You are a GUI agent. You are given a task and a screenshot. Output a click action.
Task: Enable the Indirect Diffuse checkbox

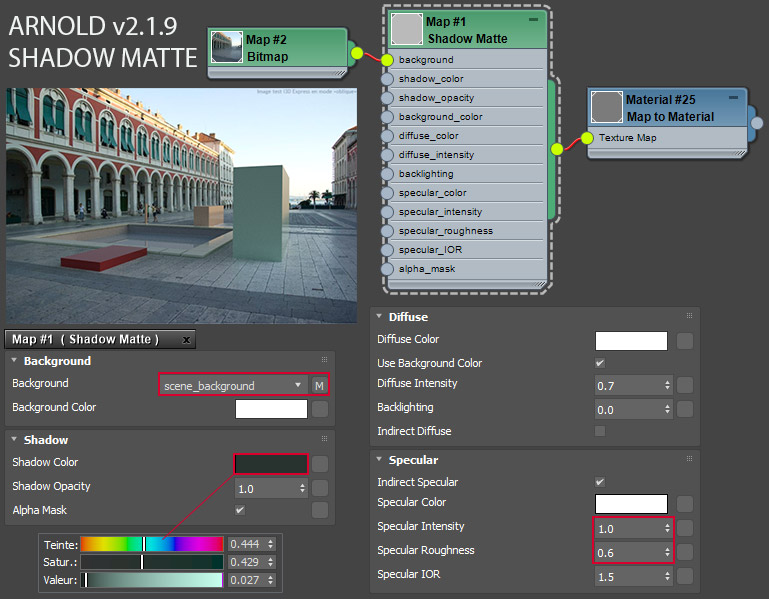pyautogui.click(x=600, y=431)
